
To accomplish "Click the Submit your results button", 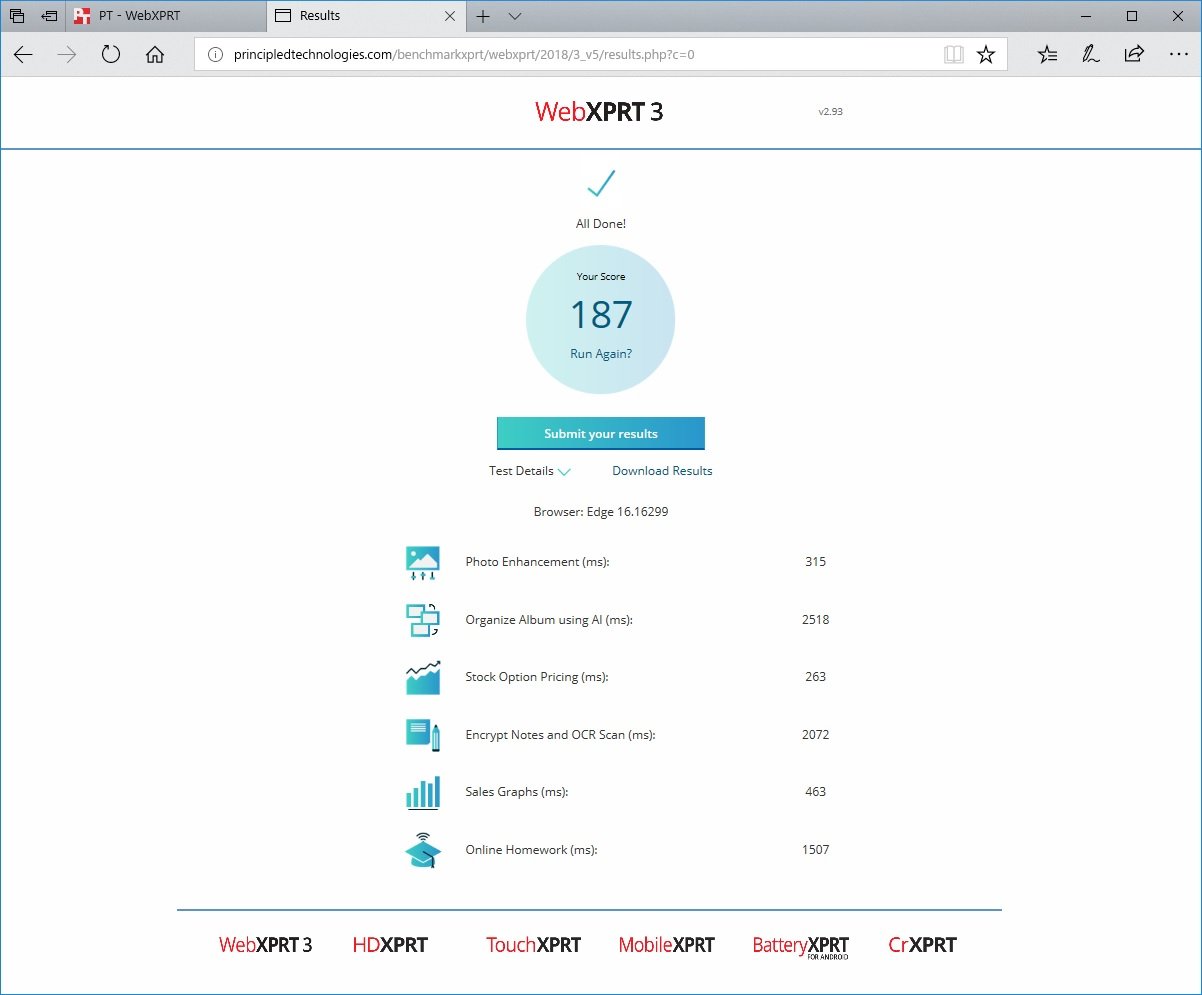I will (x=601, y=434).
